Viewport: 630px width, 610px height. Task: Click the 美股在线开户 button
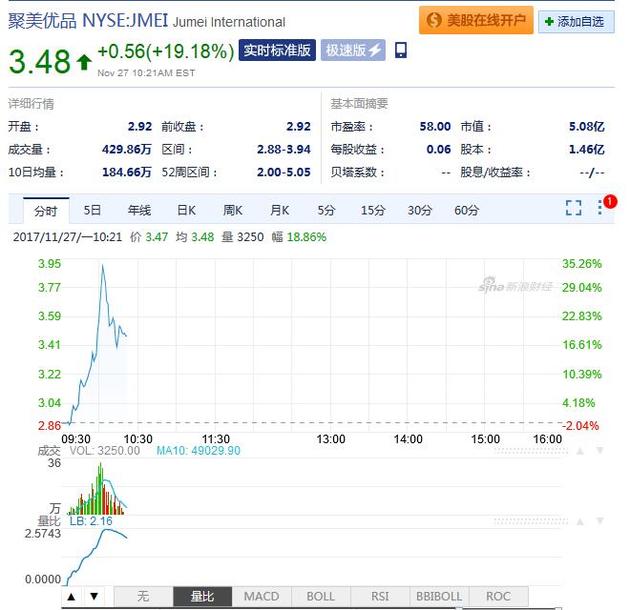(x=476, y=20)
